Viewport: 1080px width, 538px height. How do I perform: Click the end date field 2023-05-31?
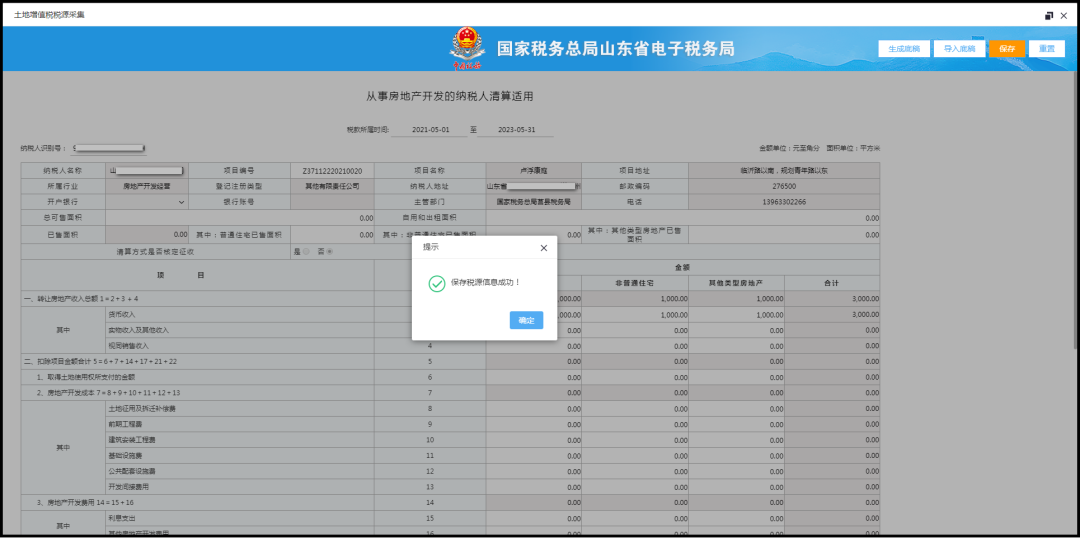(516, 130)
